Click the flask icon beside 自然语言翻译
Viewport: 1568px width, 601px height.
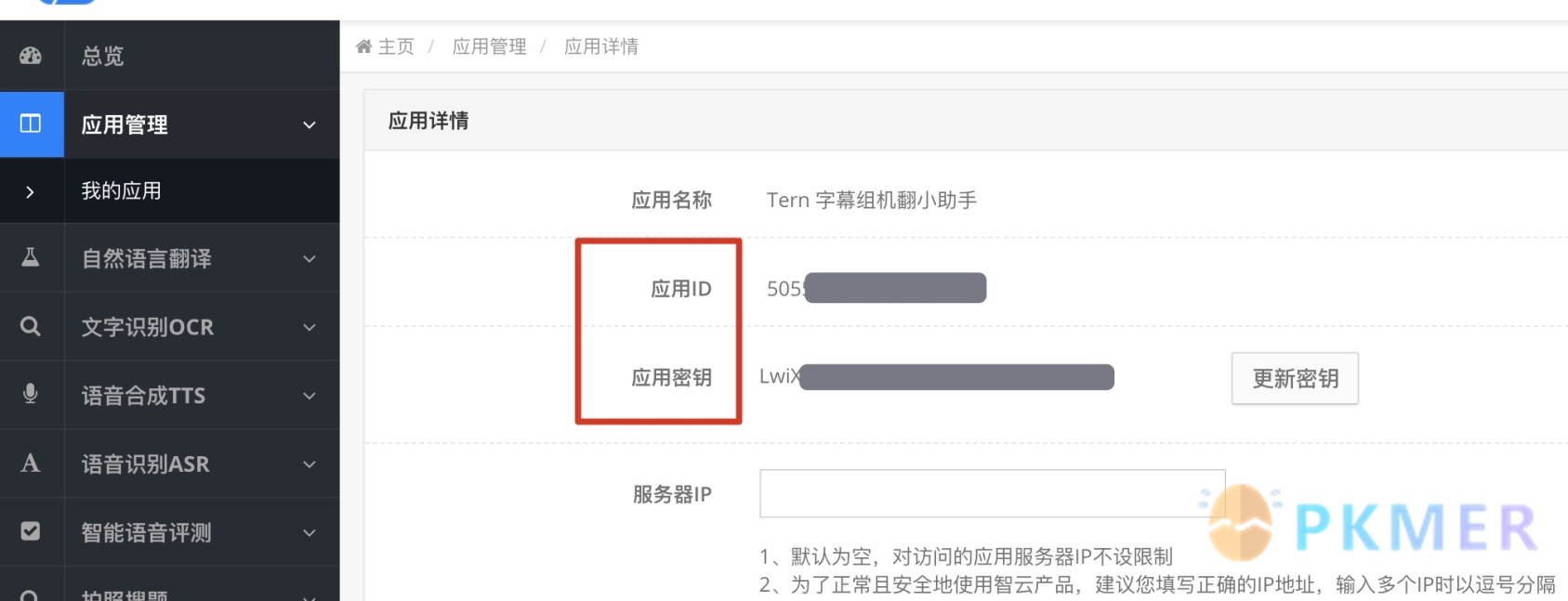tap(31, 257)
